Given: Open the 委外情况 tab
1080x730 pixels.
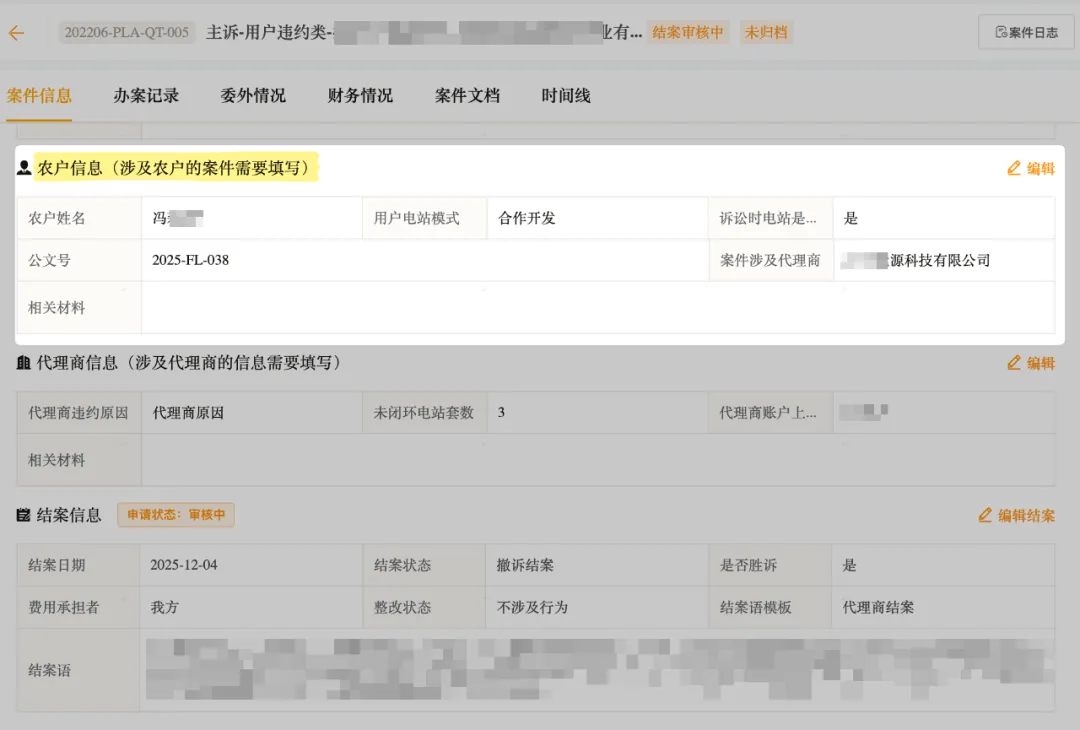Looking at the screenshot, I should tap(252, 96).
